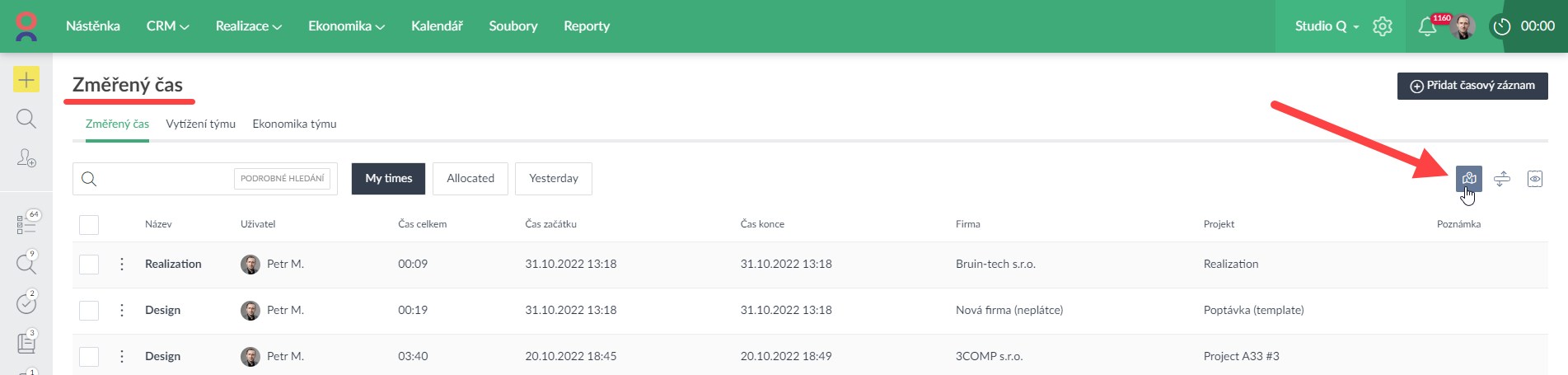Switch to Vytížení týmu tab
1568x375 pixels.
click(x=200, y=124)
